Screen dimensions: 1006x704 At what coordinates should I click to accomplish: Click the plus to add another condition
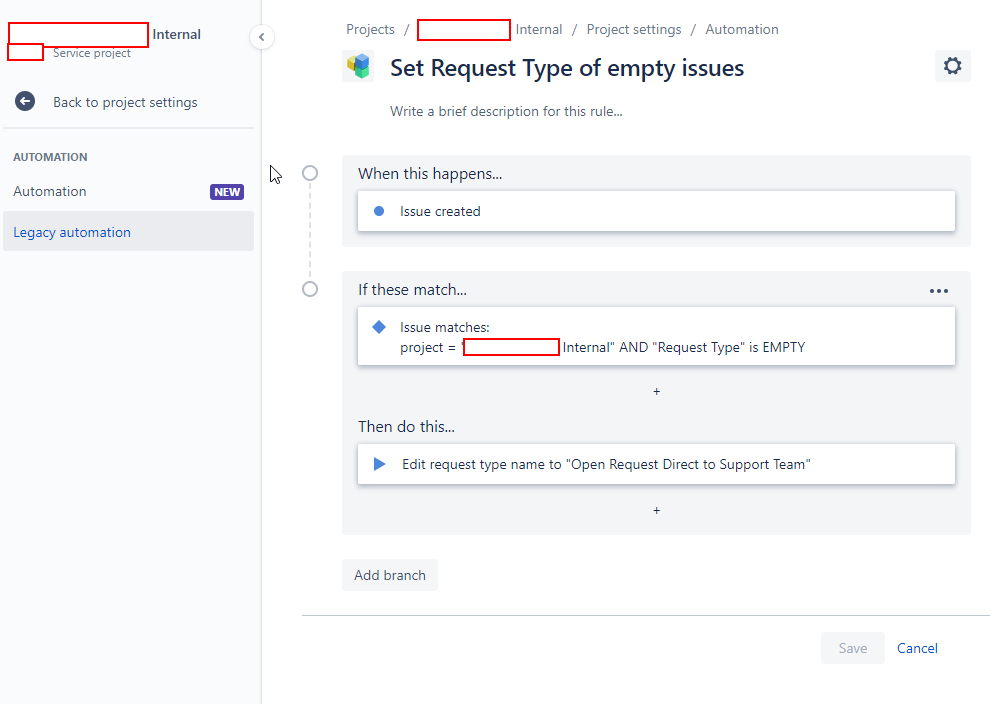pos(656,391)
